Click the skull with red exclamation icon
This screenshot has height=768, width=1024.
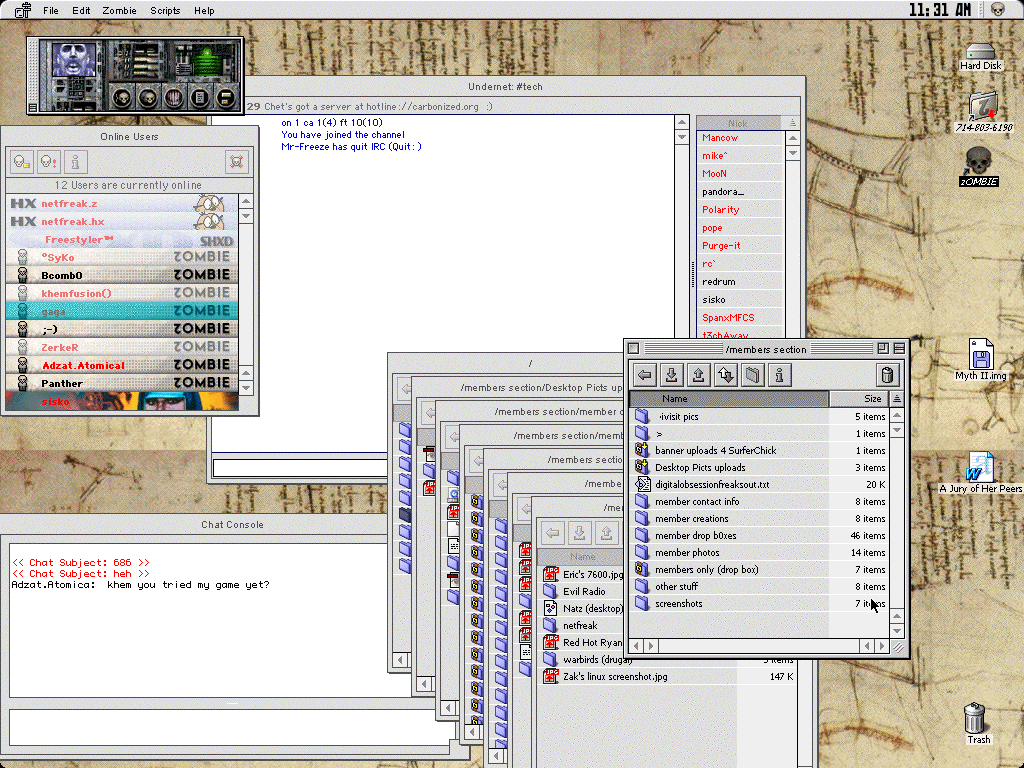pos(48,161)
